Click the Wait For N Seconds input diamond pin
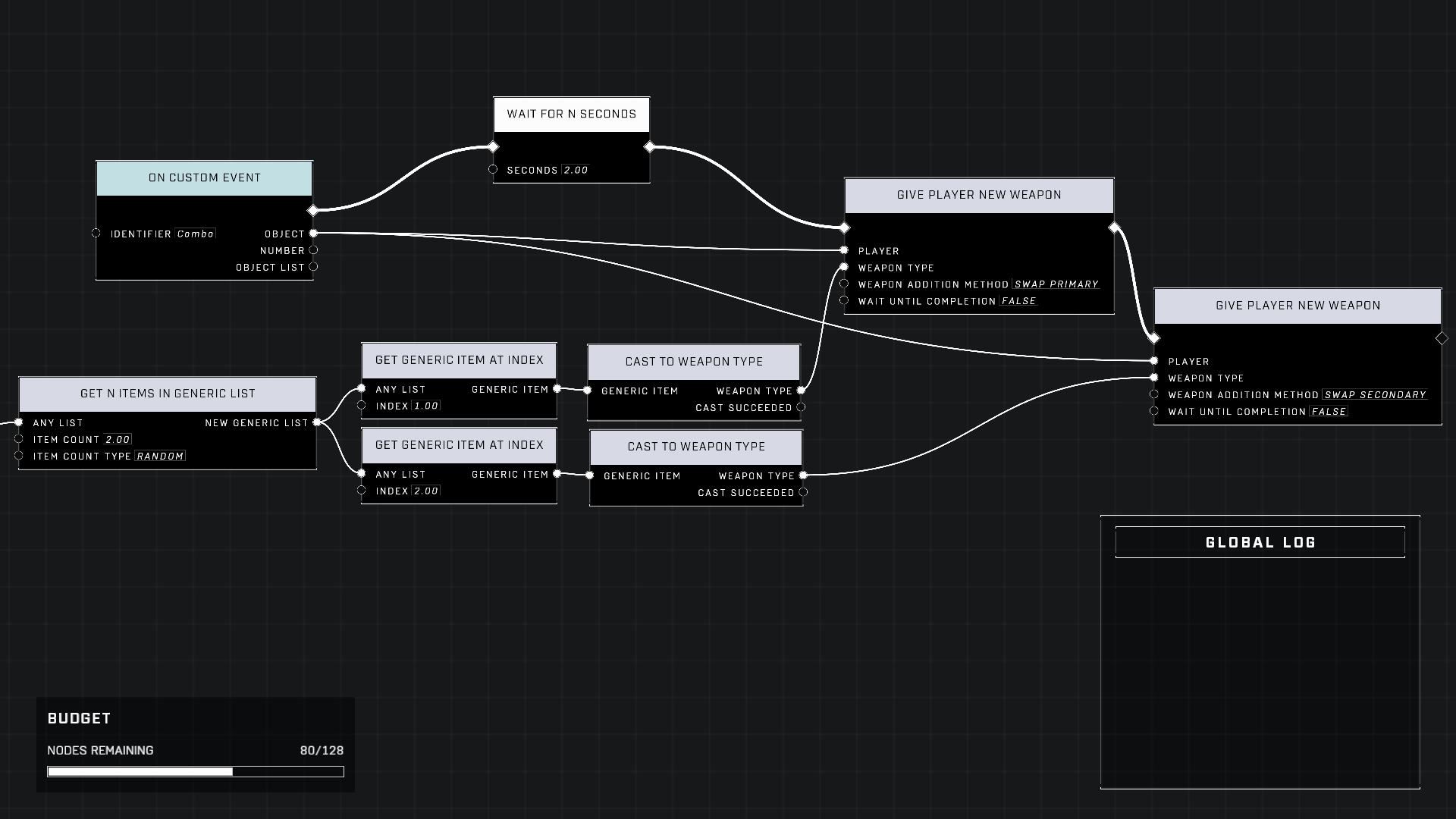Viewport: 1456px width, 819px height. tap(493, 146)
